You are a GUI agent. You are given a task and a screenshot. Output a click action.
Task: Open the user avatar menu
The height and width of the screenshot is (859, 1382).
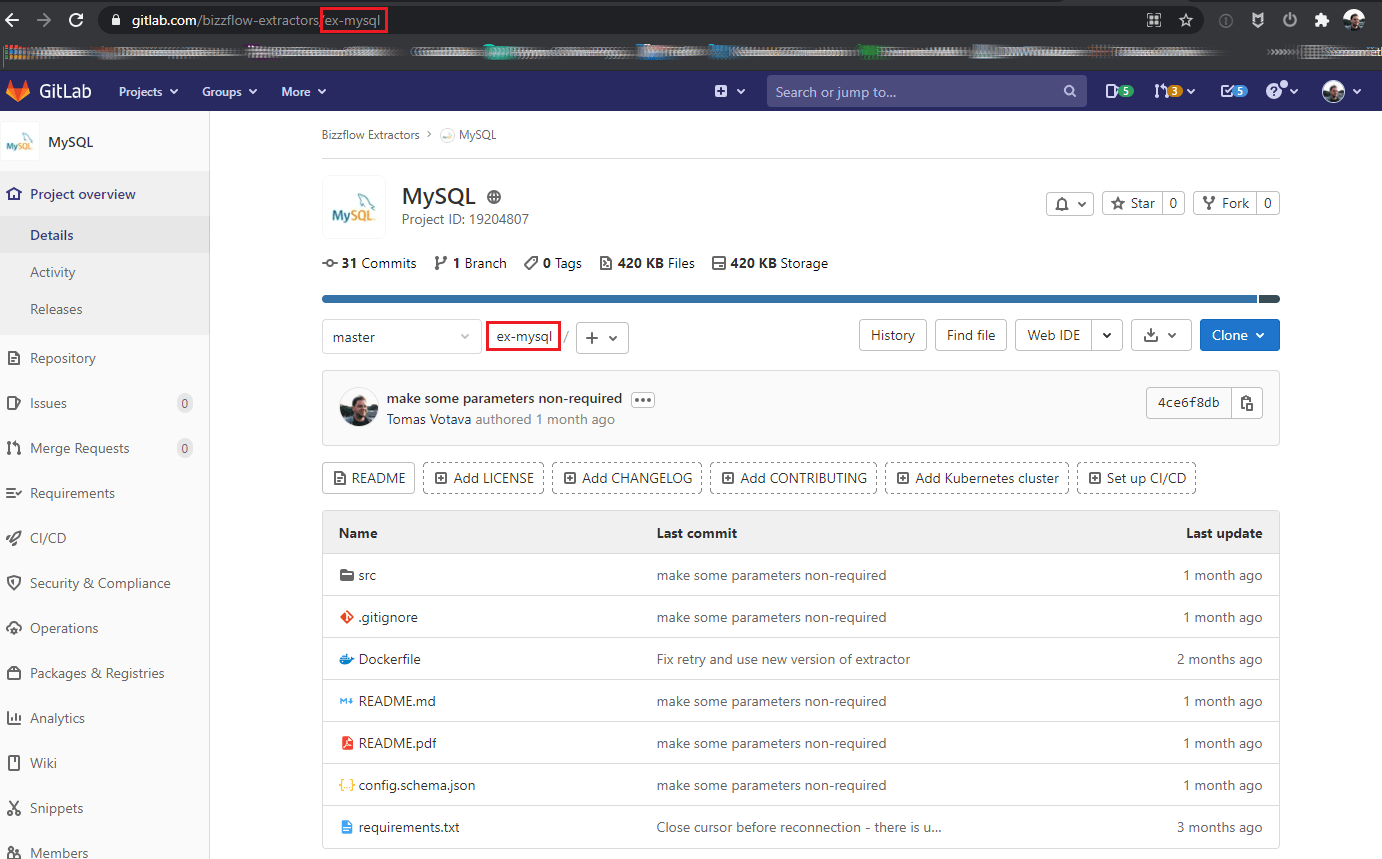pyautogui.click(x=1342, y=91)
